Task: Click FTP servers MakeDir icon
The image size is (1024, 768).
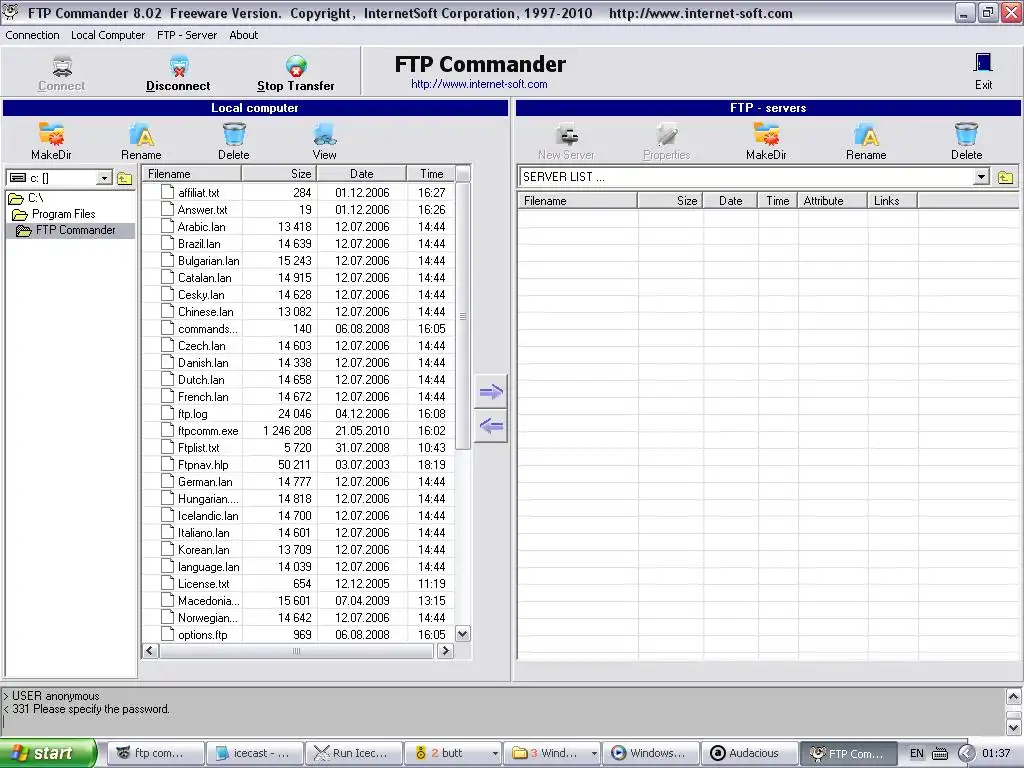Action: click(x=766, y=135)
